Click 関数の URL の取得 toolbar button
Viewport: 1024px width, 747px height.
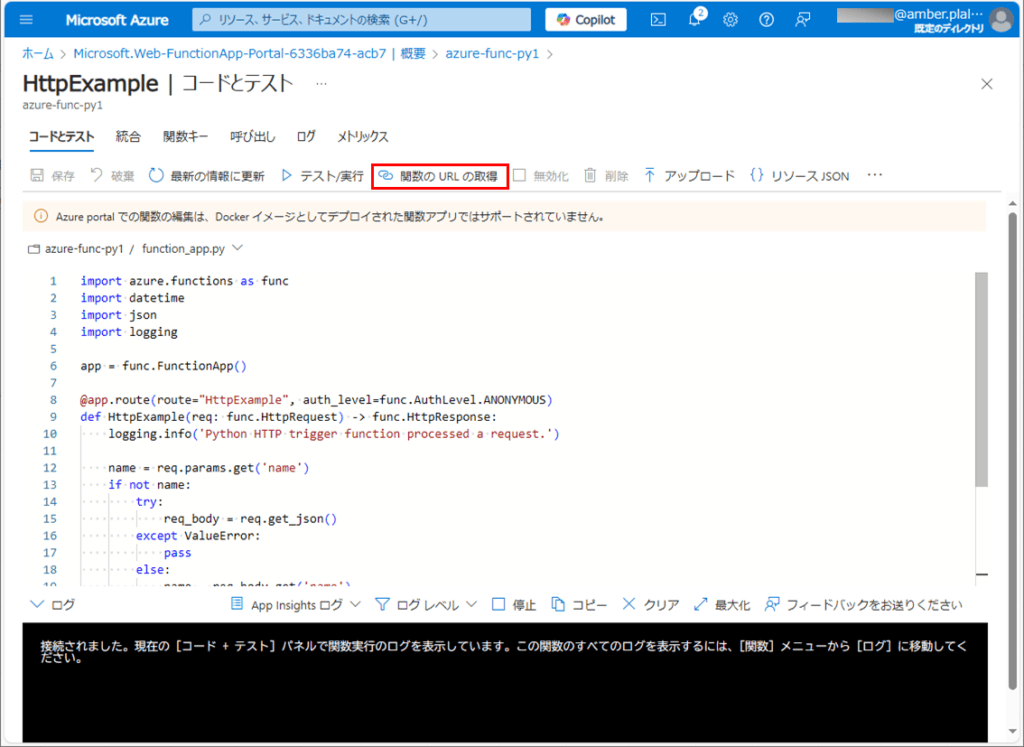[440, 176]
